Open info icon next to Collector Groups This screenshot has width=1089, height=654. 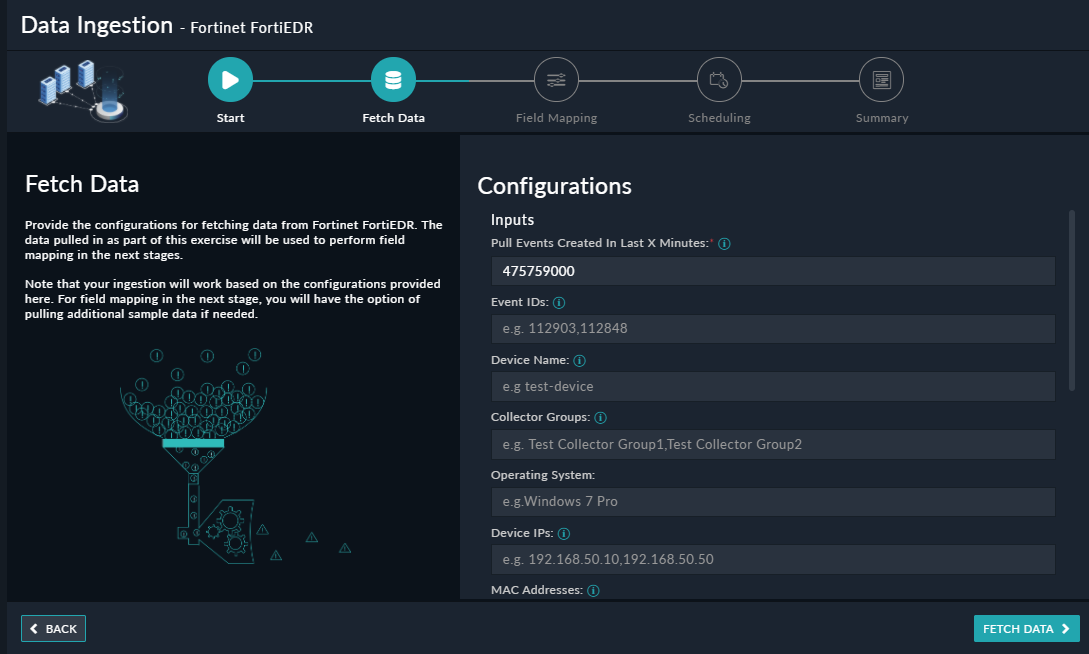pyautogui.click(x=601, y=417)
